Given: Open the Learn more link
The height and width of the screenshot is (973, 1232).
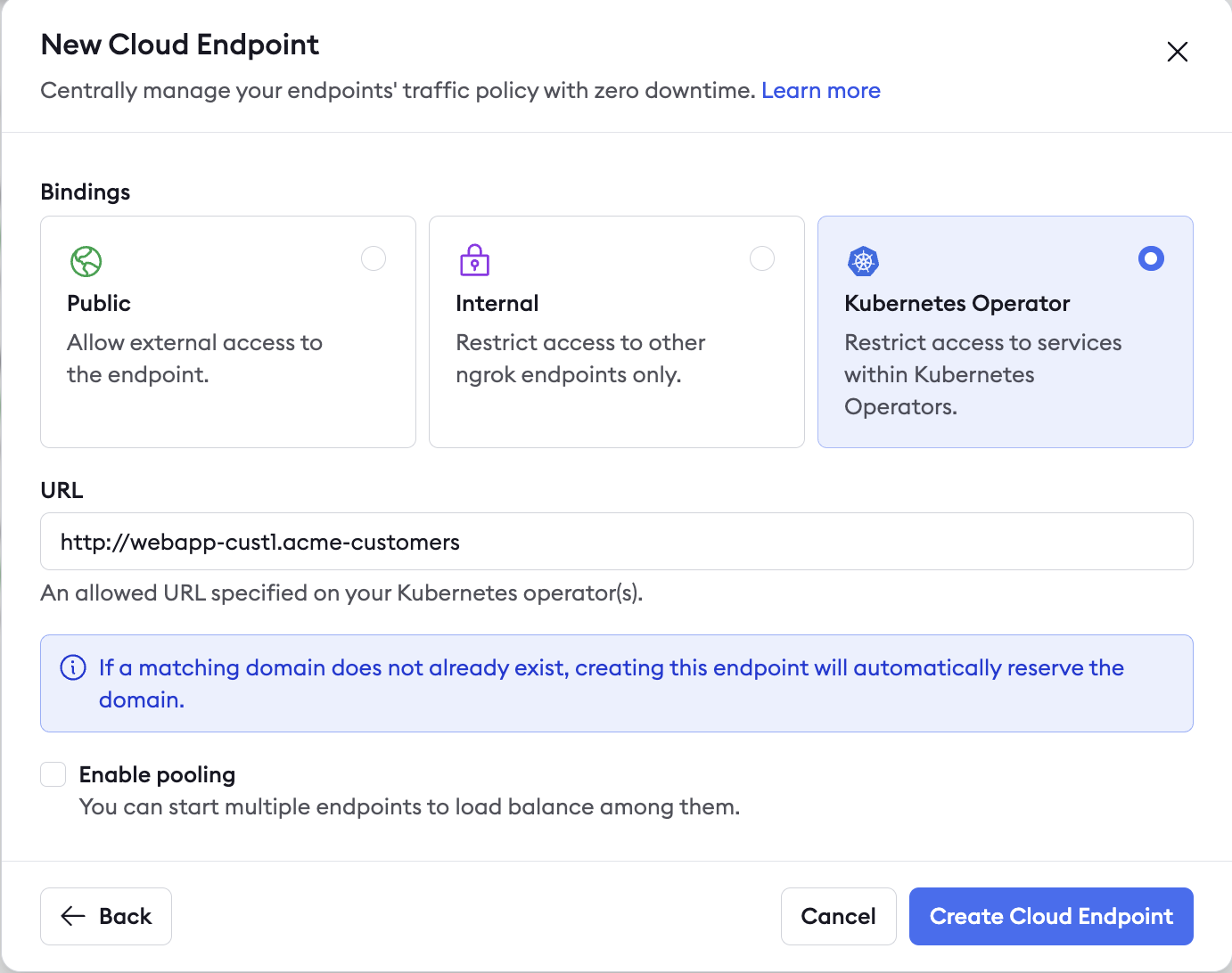Looking at the screenshot, I should [820, 91].
